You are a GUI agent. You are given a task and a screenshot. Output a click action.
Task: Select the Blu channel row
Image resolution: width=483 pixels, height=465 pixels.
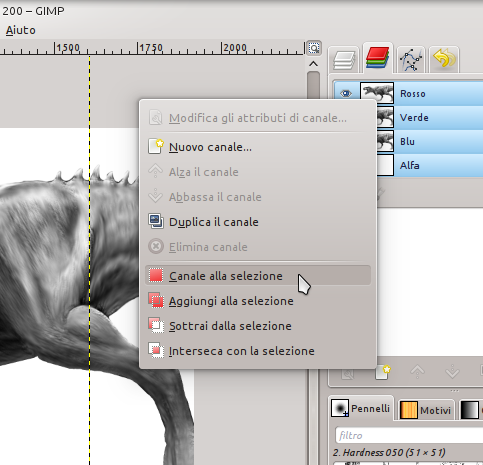(430, 142)
